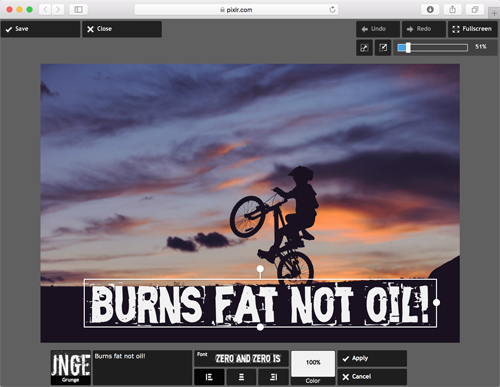
Task: Click the zoom out icon beside slider
Action: (x=364, y=48)
